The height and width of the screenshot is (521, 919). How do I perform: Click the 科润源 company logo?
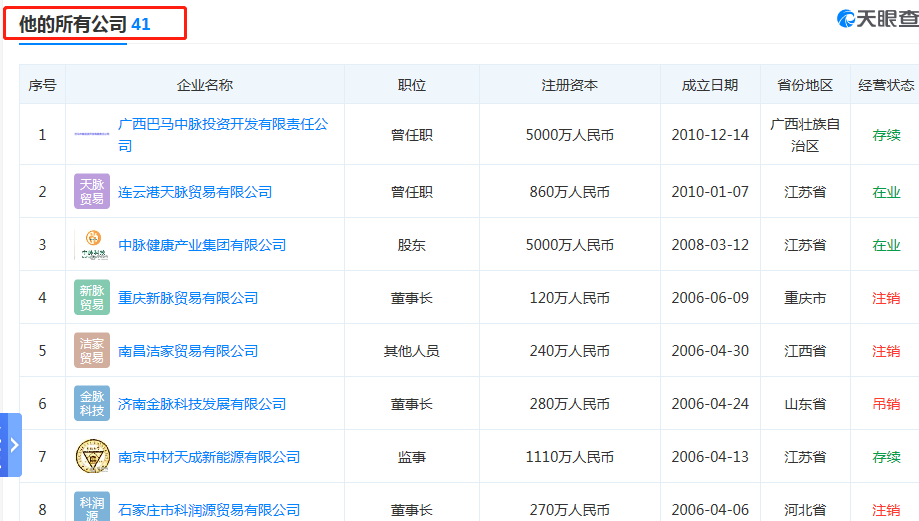(92, 506)
